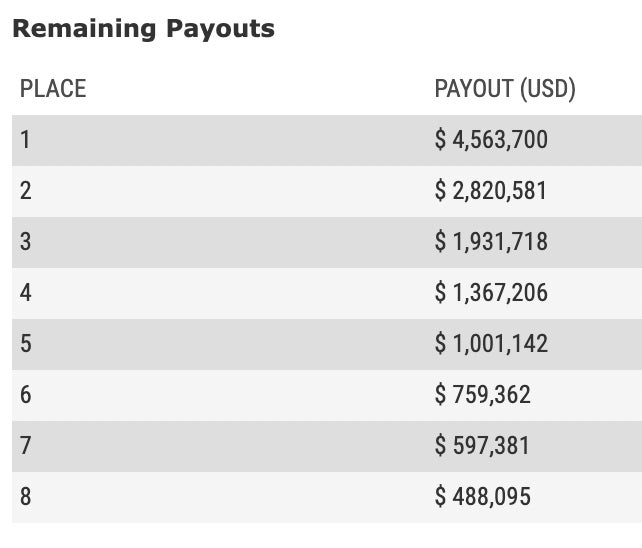This screenshot has height=548, width=642.
Task: Click the $ 759,362 payout amount
Action: (482, 395)
